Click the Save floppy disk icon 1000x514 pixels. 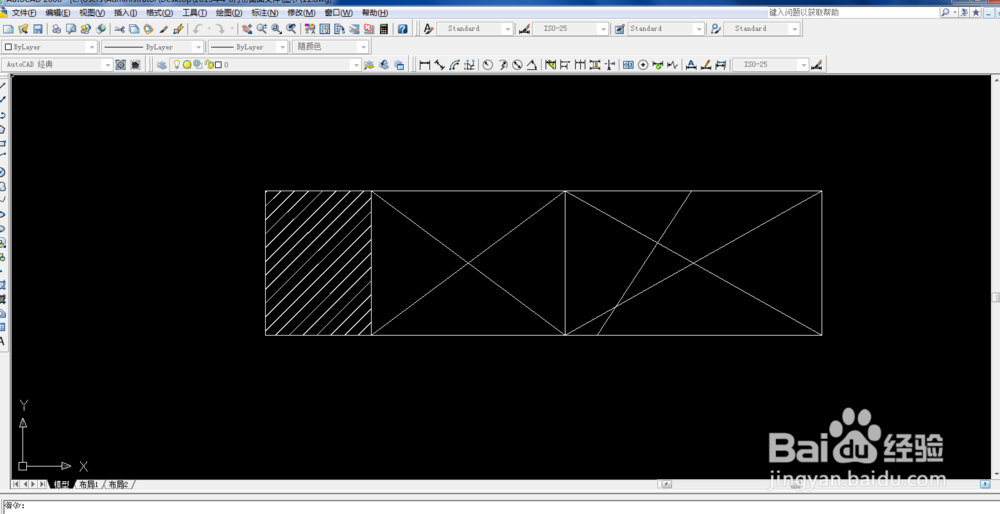(x=38, y=29)
